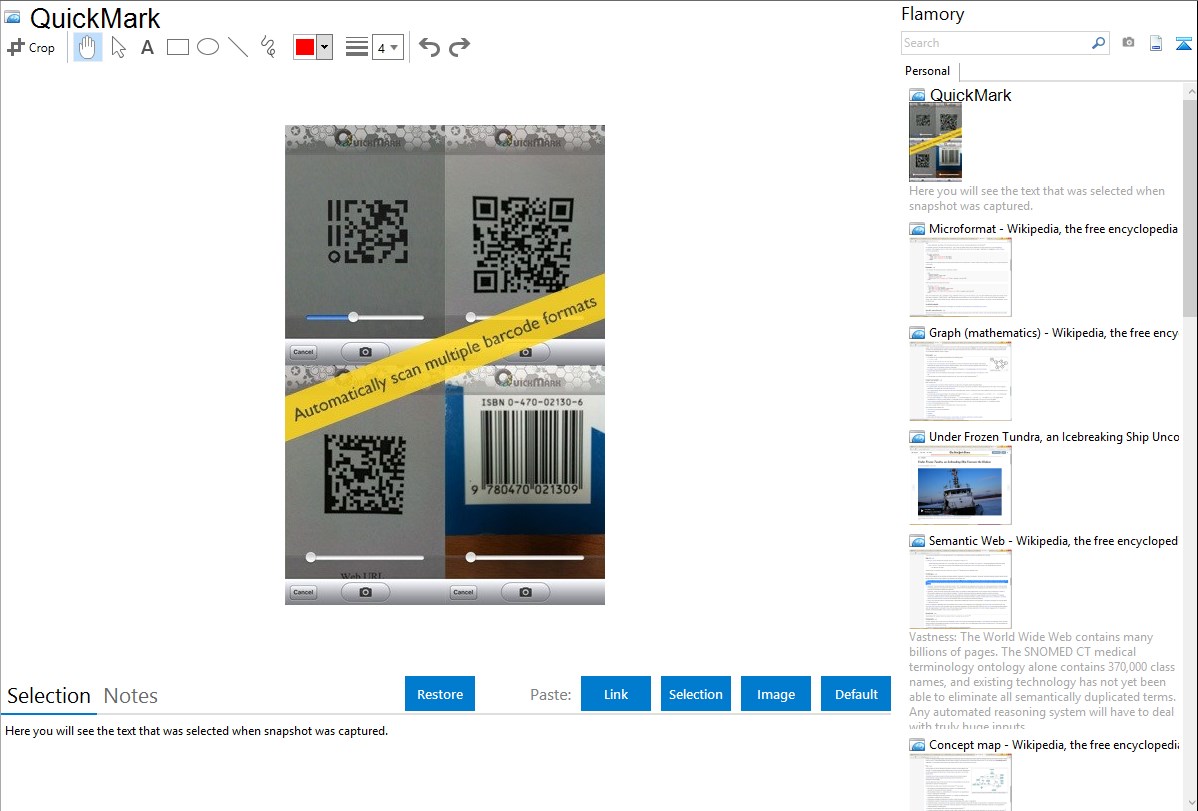Screen dimensions: 1198x811
Task: Undo the last annotation
Action: [429, 47]
